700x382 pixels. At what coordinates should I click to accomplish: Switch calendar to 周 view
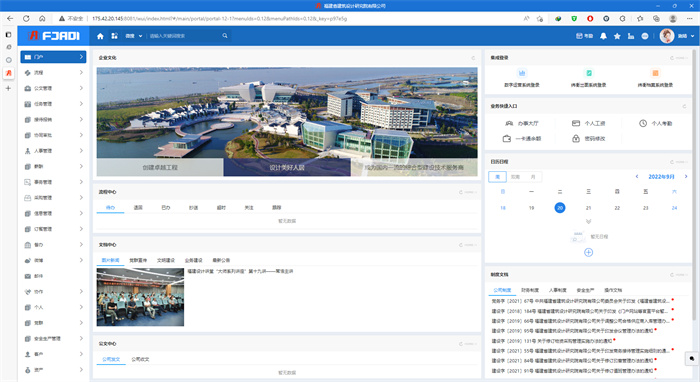click(x=497, y=177)
